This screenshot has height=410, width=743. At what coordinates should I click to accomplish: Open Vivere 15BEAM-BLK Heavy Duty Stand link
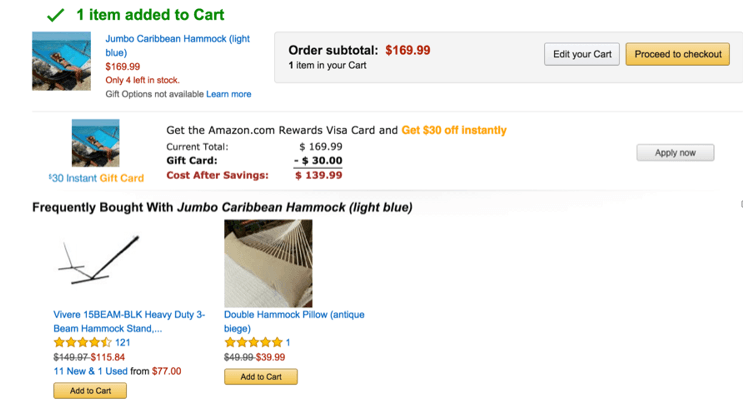click(129, 321)
